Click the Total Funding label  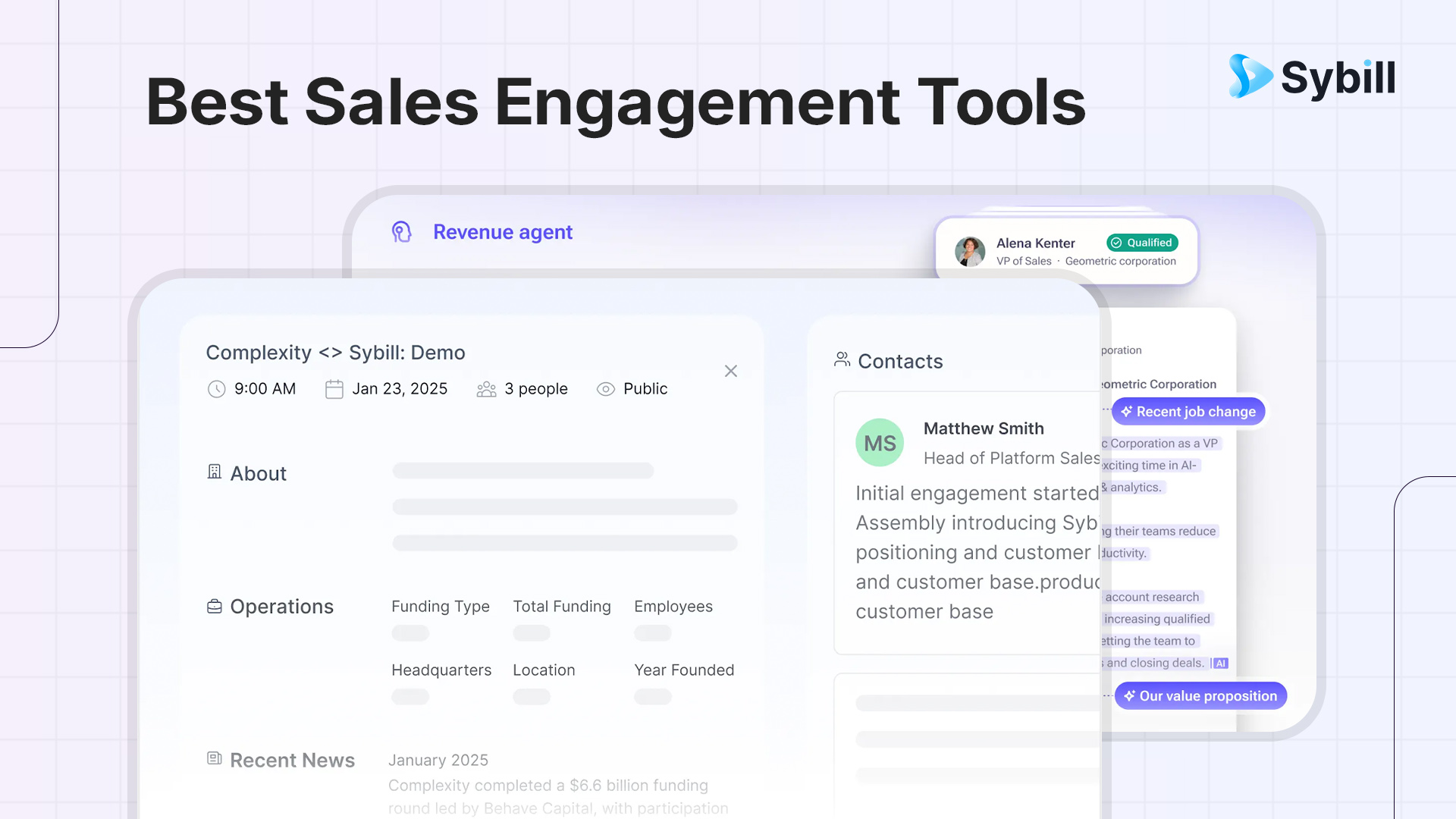coord(562,607)
